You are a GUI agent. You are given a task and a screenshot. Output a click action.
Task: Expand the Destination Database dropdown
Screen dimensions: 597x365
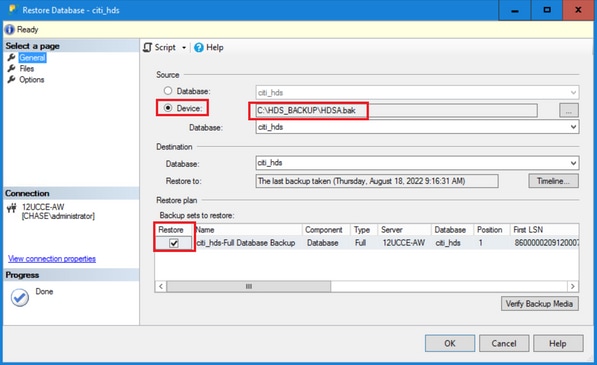click(x=573, y=163)
